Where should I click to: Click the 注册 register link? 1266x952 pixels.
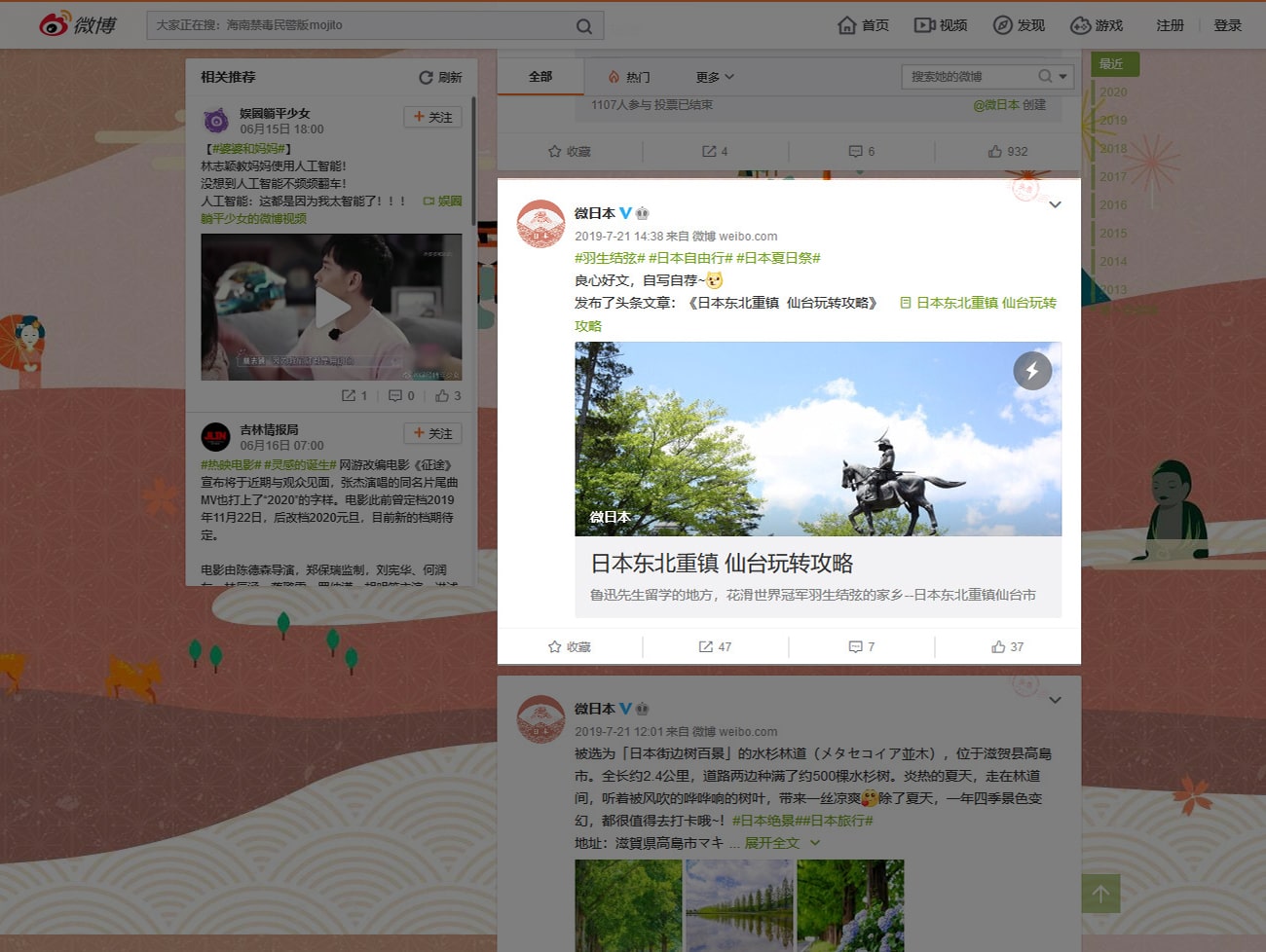click(x=1170, y=25)
